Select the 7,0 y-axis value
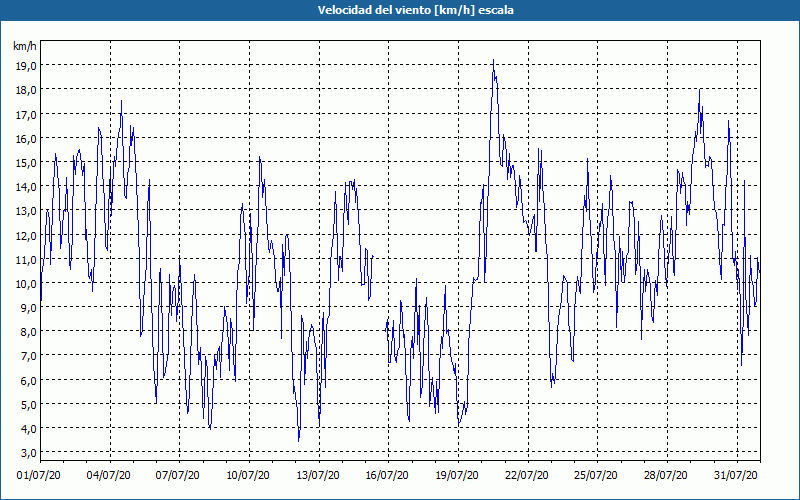Viewport: 800px width, 500px height. 29,356
